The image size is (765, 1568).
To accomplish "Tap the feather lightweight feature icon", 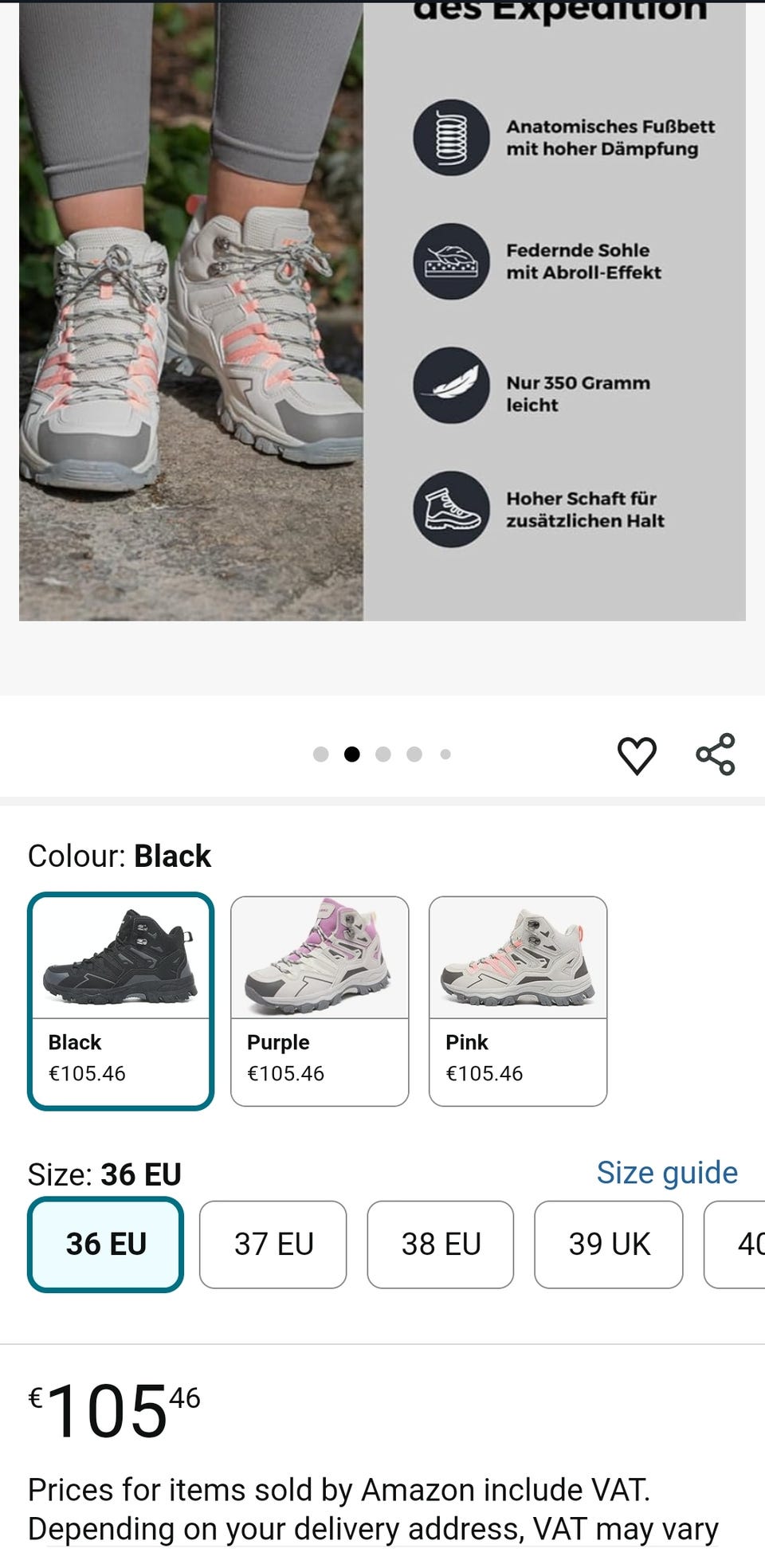I will tap(451, 385).
